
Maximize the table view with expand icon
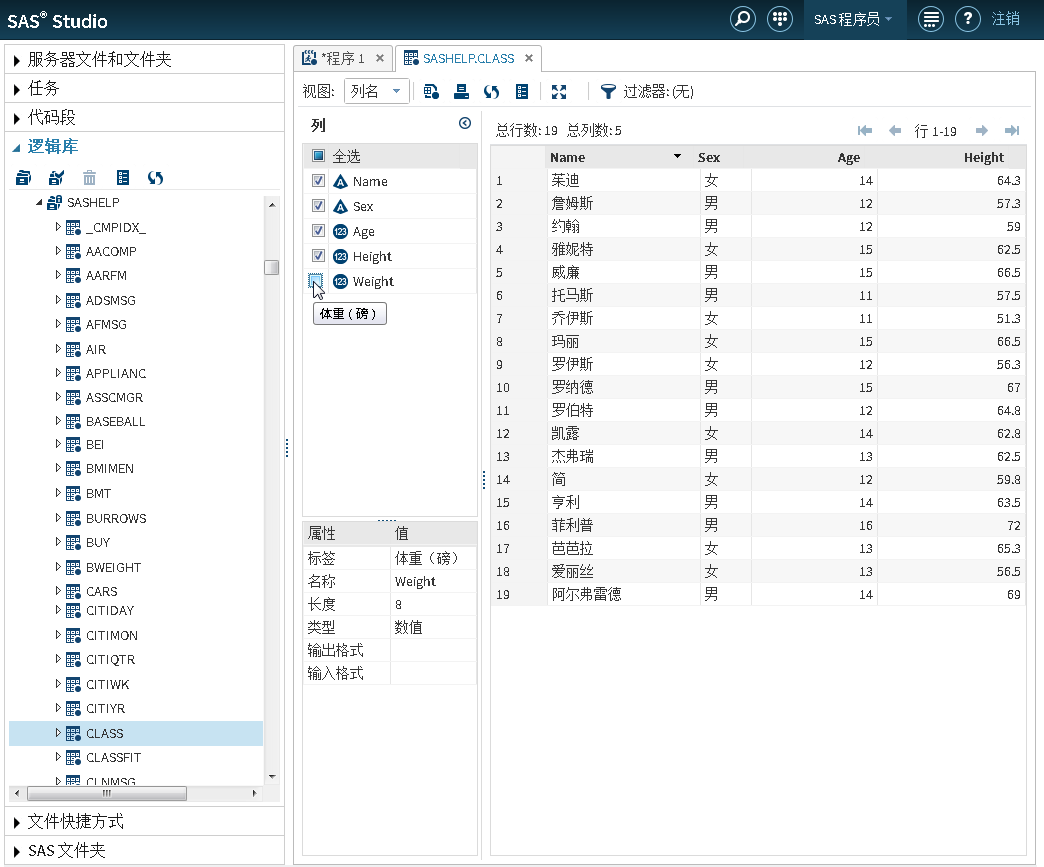559,92
